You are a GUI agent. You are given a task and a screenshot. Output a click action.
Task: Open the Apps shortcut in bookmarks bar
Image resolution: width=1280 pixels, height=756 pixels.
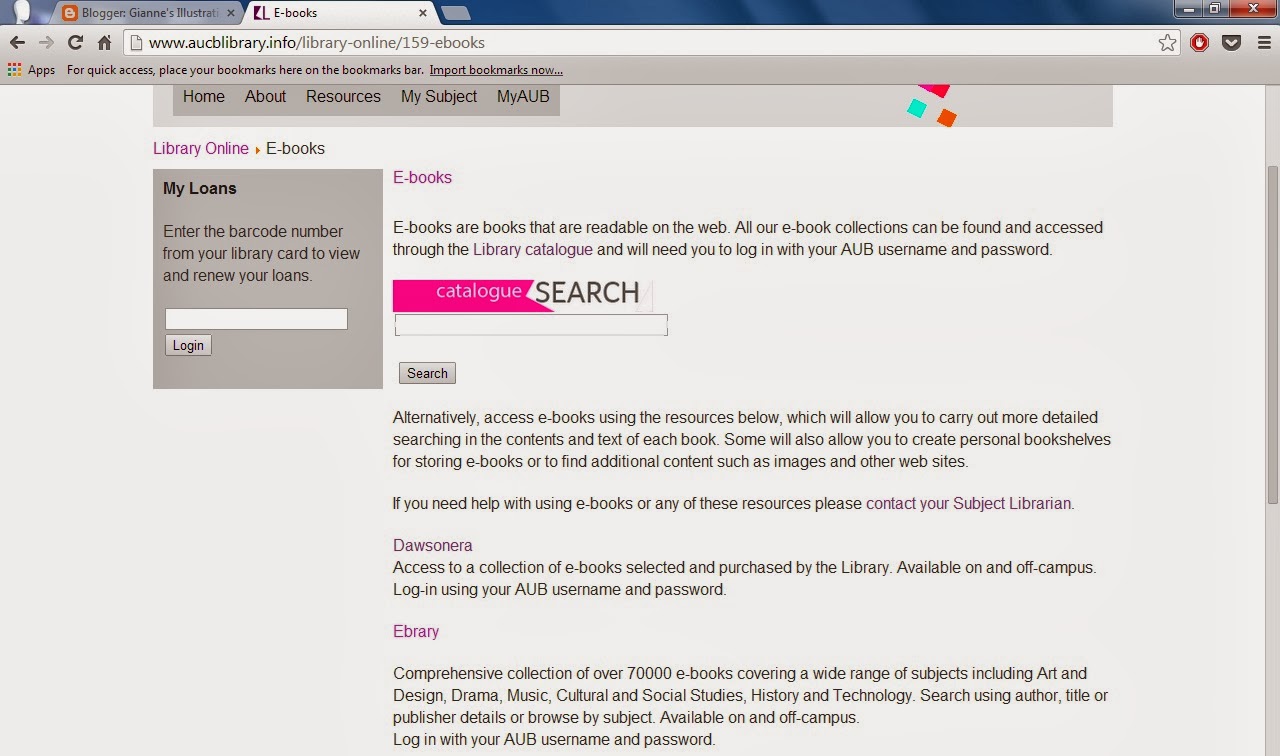[31, 70]
